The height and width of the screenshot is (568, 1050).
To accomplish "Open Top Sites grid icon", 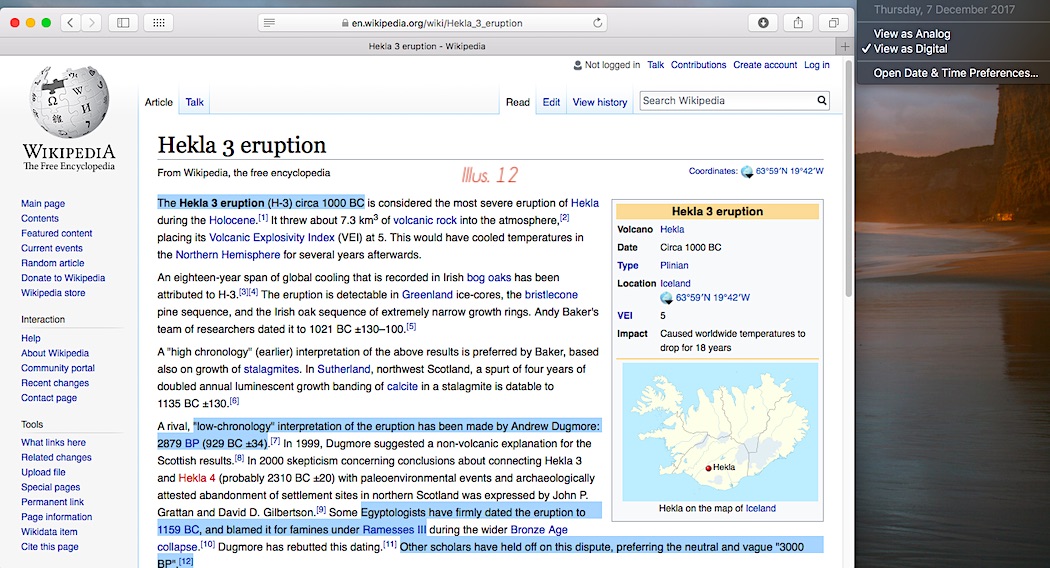I will (x=159, y=23).
